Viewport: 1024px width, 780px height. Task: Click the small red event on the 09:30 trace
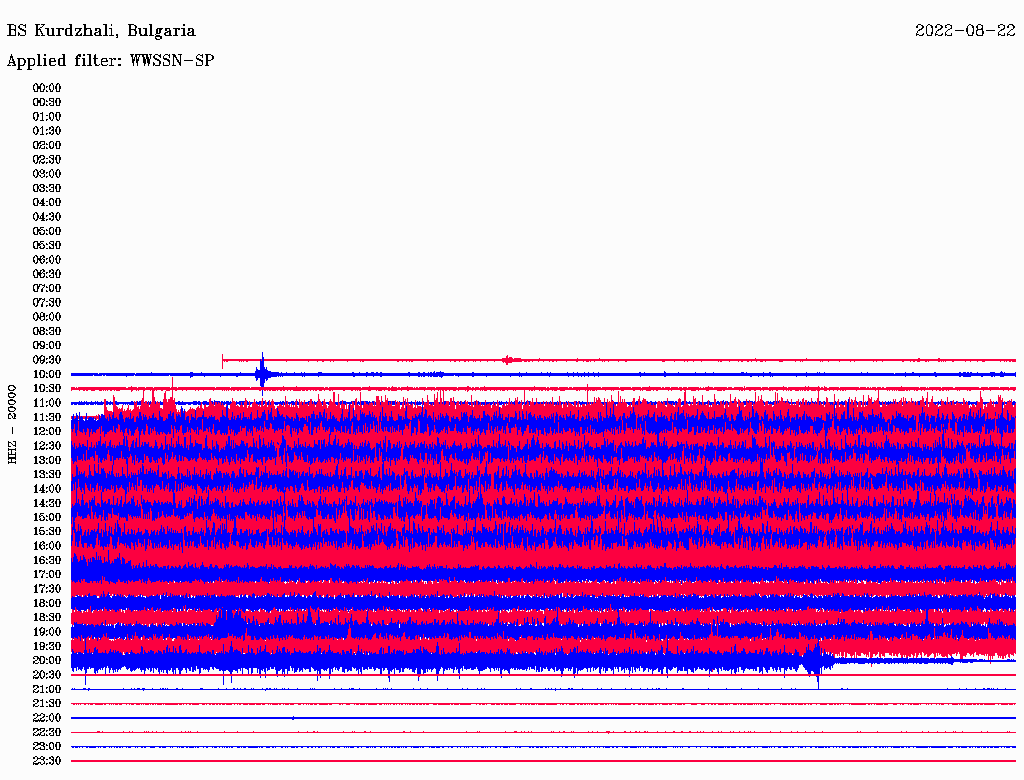click(x=510, y=359)
